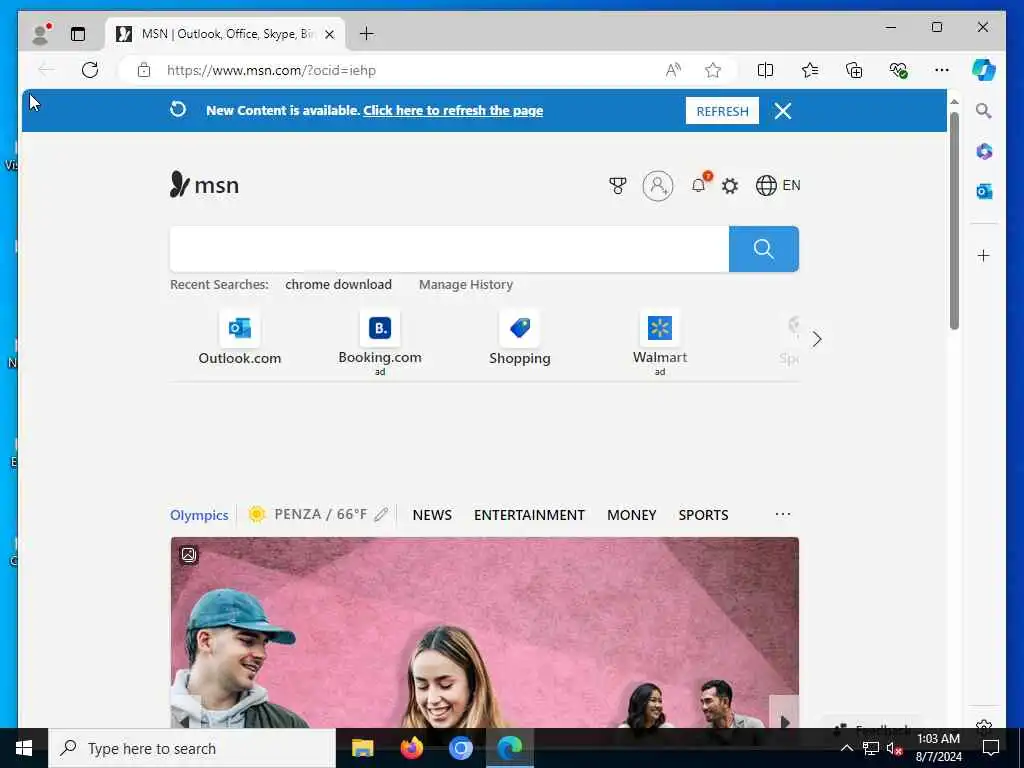
Task: Open Microsoft Rewards trophy icon
Action: (x=617, y=186)
